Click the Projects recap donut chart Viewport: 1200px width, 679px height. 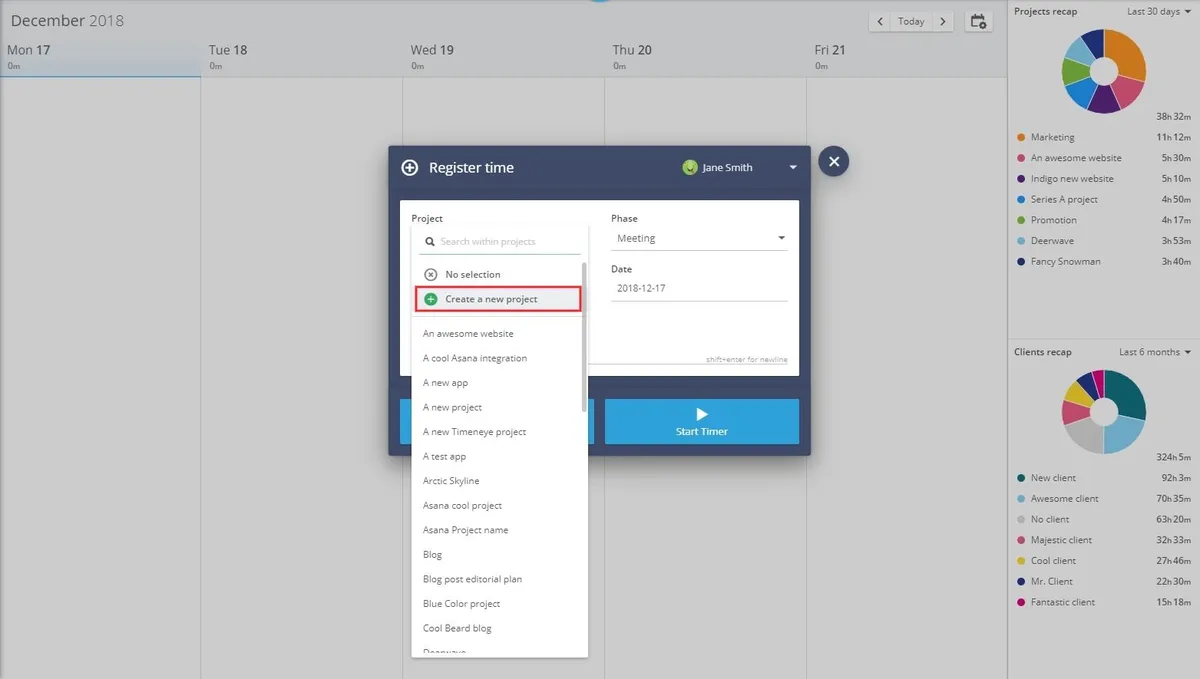pyautogui.click(x=1103, y=71)
